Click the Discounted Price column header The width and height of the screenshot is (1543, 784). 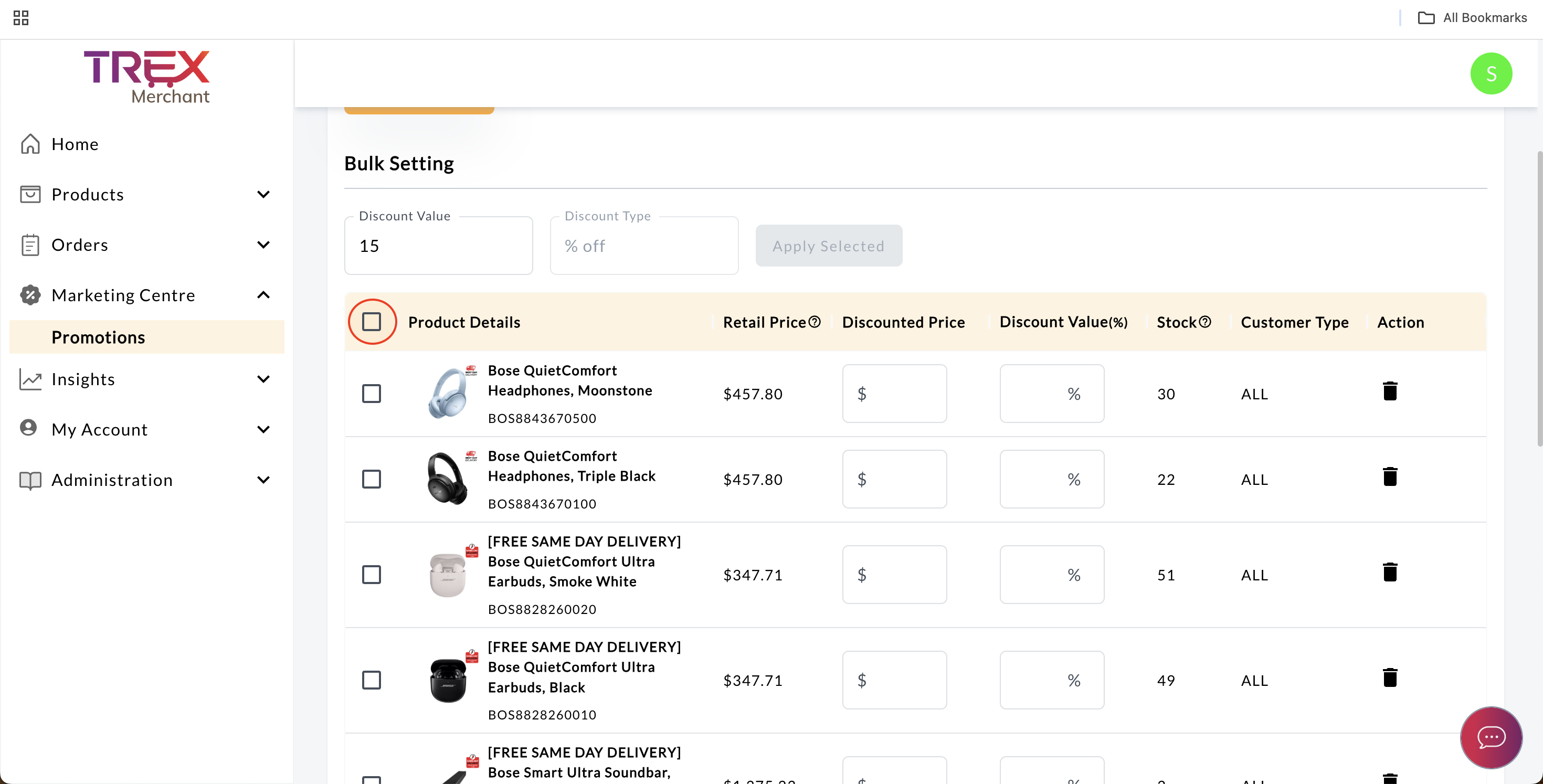coord(903,322)
